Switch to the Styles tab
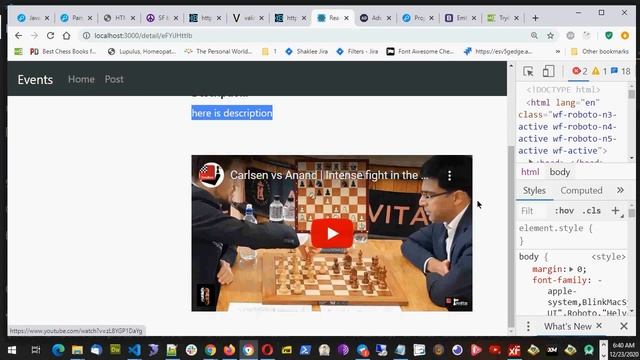This screenshot has height=360, width=640. [x=534, y=191]
